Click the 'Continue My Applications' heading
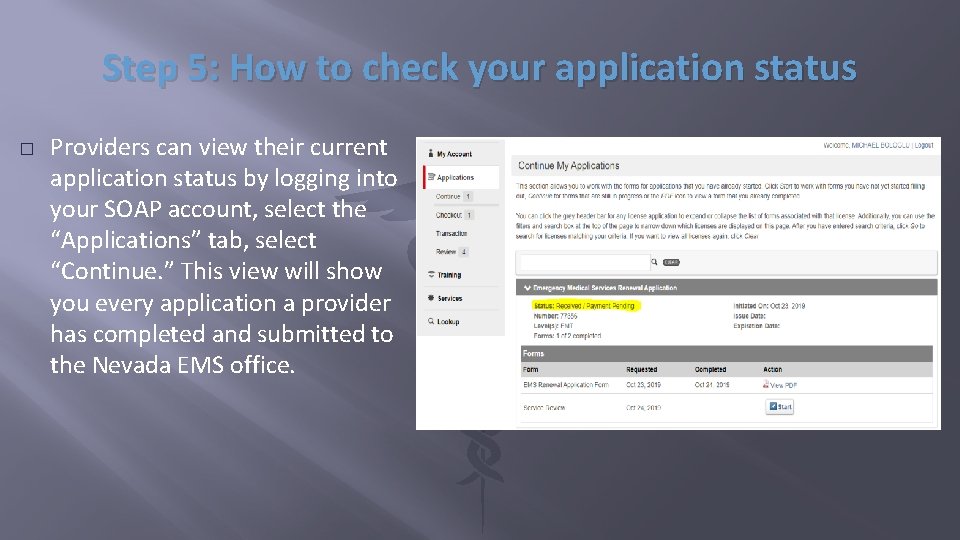The height and width of the screenshot is (540, 960). coord(568,165)
